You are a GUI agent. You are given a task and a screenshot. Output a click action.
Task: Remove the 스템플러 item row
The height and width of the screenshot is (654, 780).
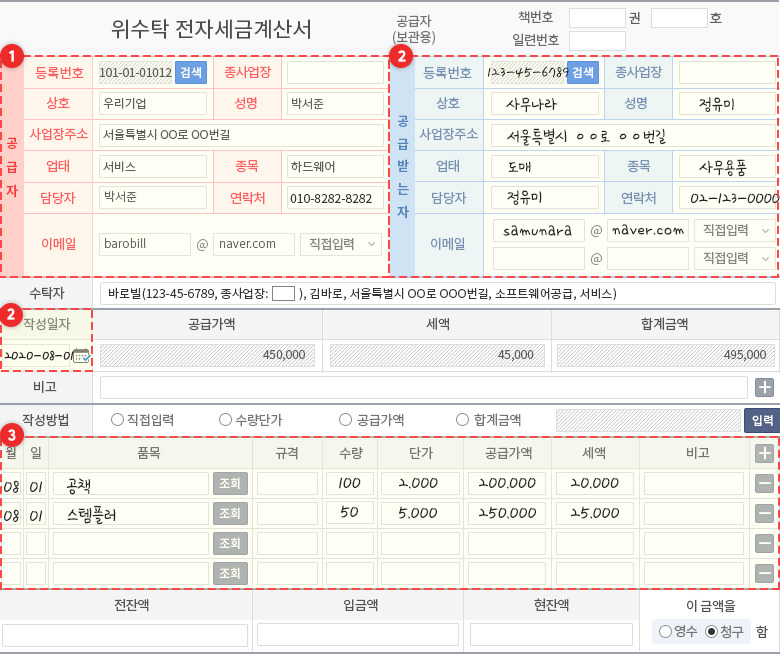tap(765, 513)
